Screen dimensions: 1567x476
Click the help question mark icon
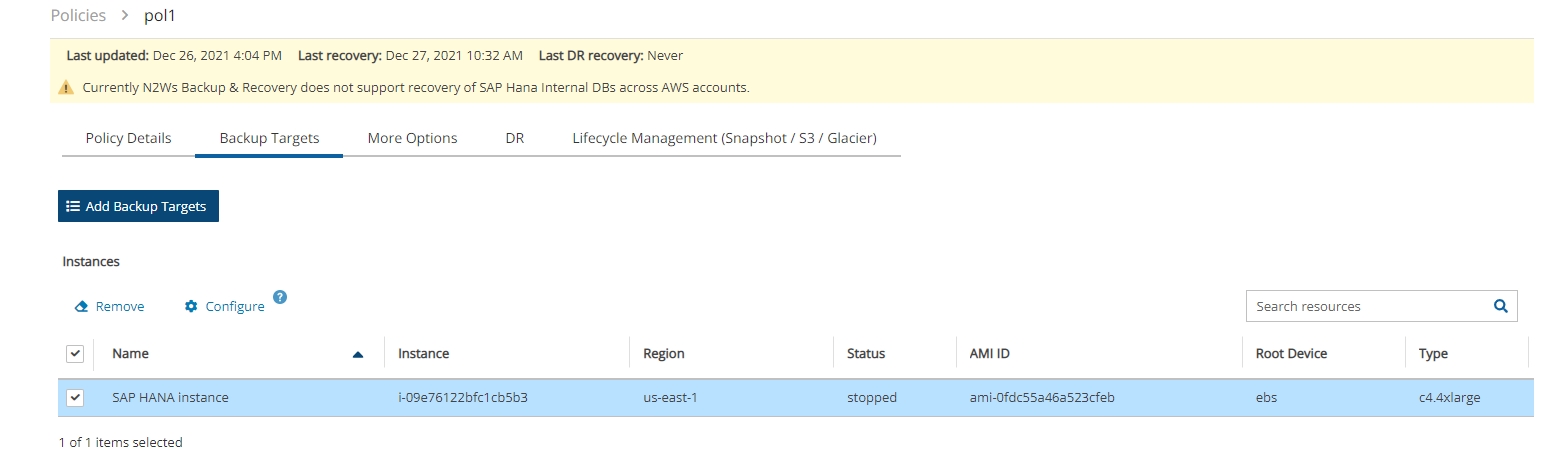[280, 297]
